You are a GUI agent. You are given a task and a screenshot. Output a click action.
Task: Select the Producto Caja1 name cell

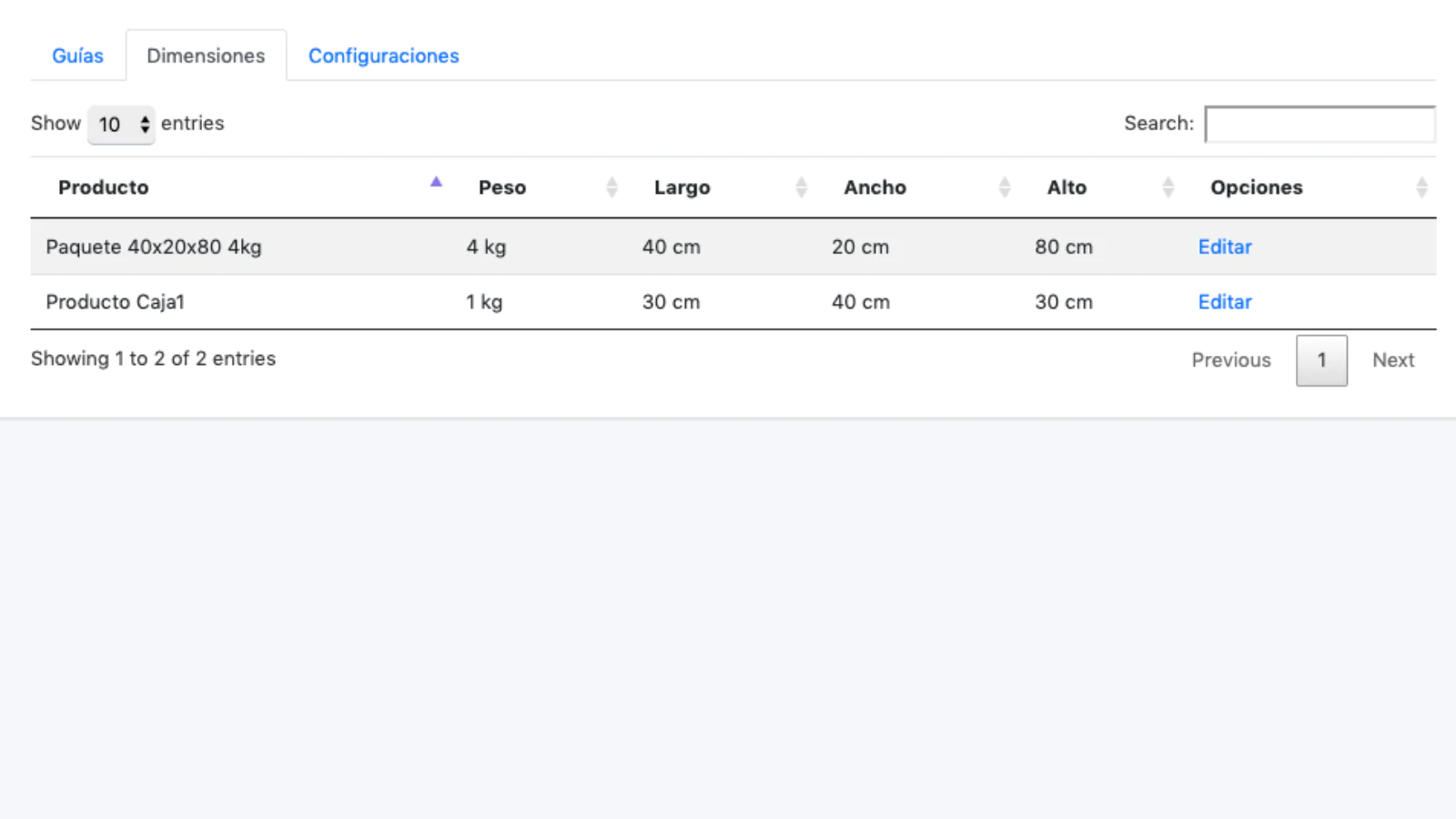point(116,302)
